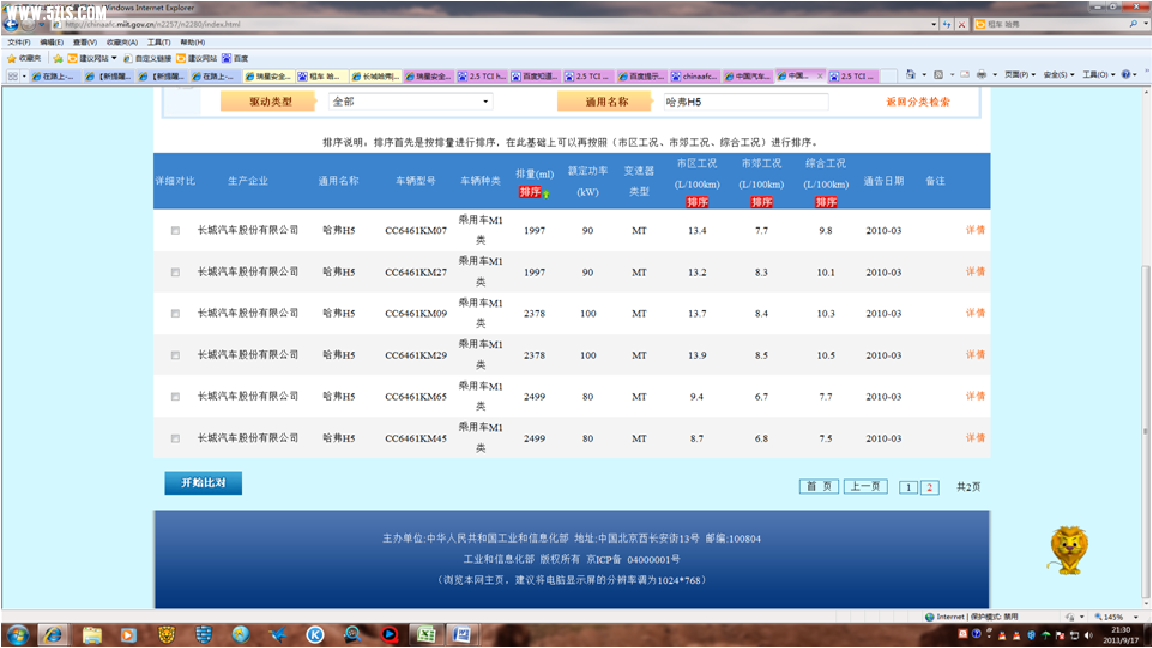1152x648 pixels.
Task: Click the Windows Start button
Action: [x=17, y=635]
